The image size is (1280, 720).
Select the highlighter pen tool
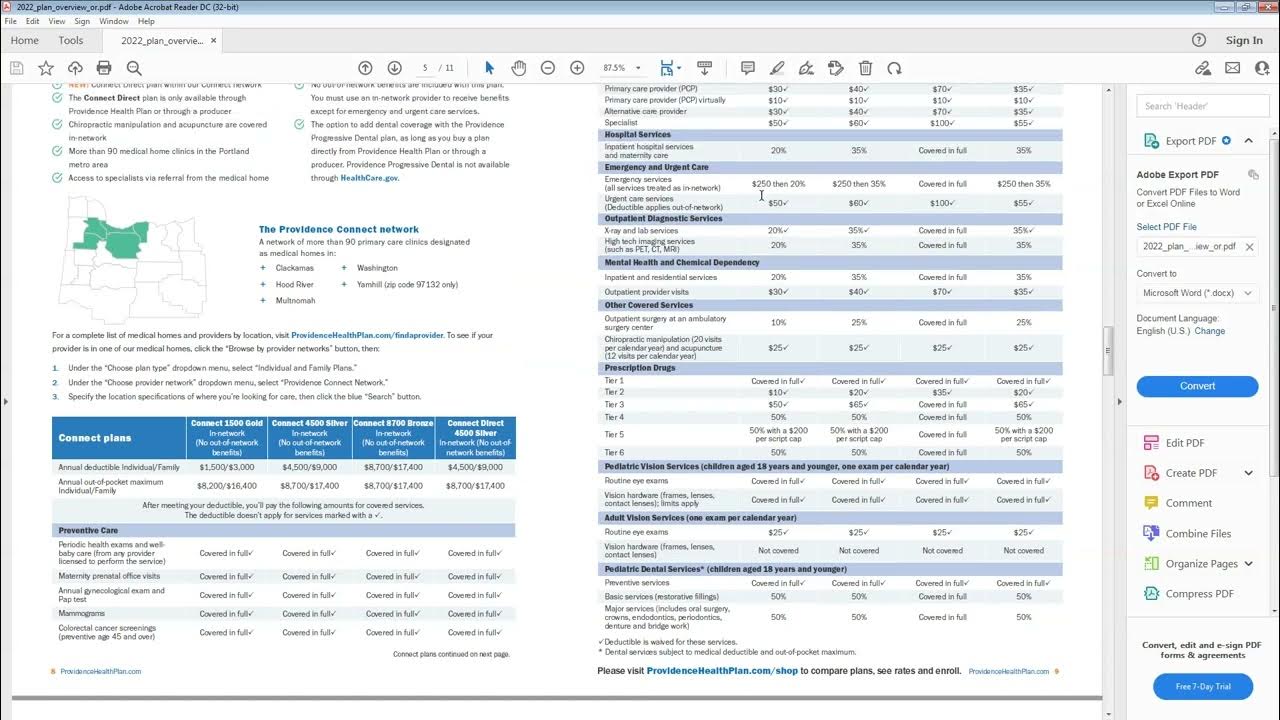[777, 68]
